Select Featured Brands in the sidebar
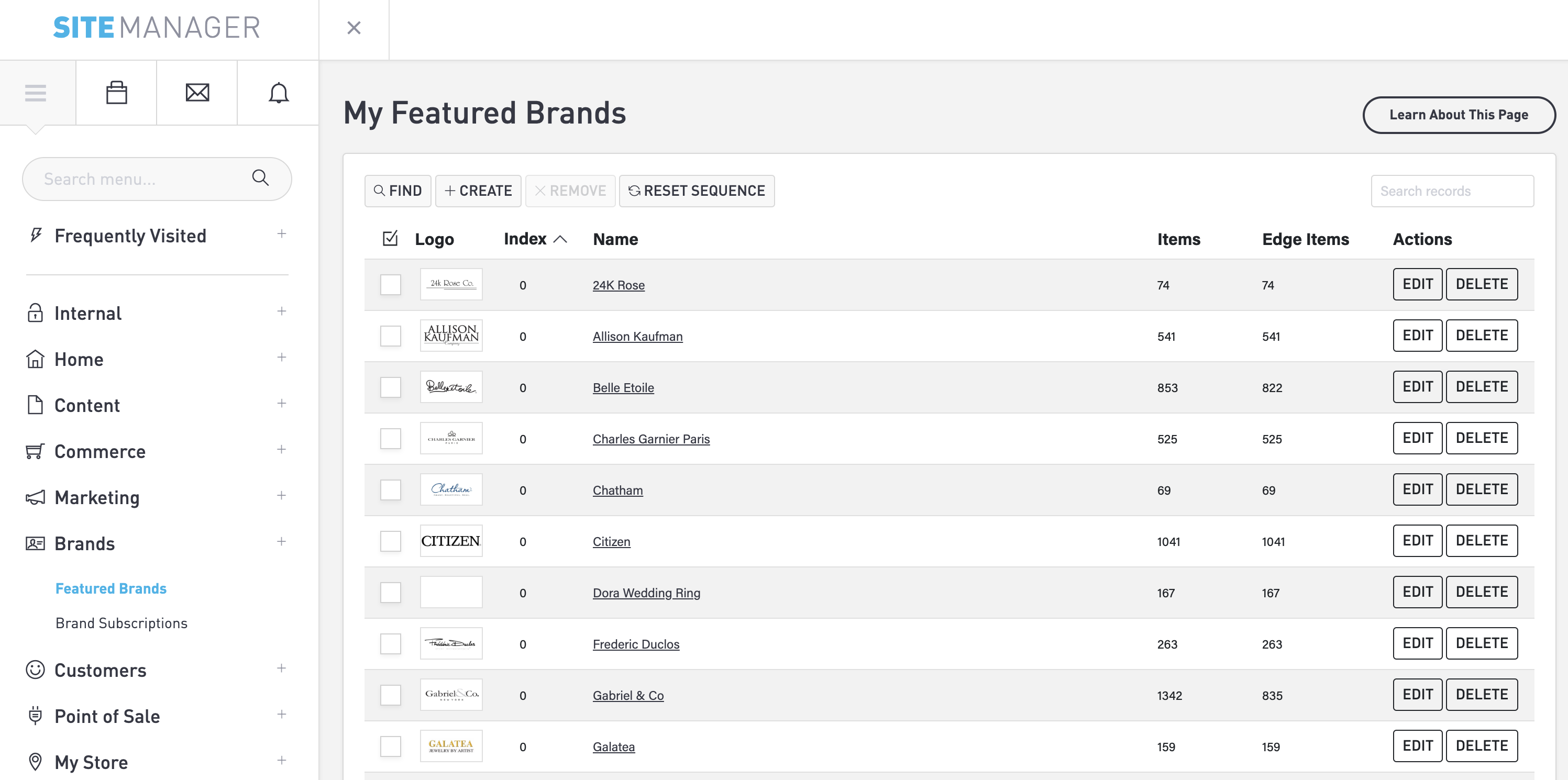This screenshot has height=780, width=1568. 111,588
